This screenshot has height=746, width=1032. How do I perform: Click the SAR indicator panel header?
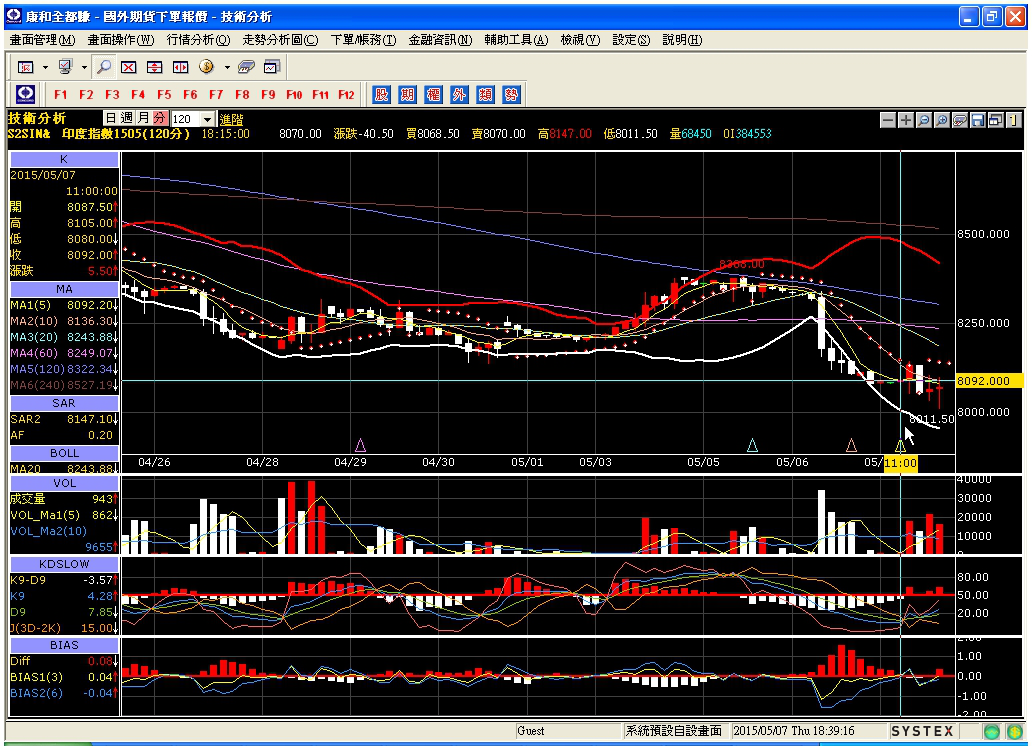pos(64,403)
